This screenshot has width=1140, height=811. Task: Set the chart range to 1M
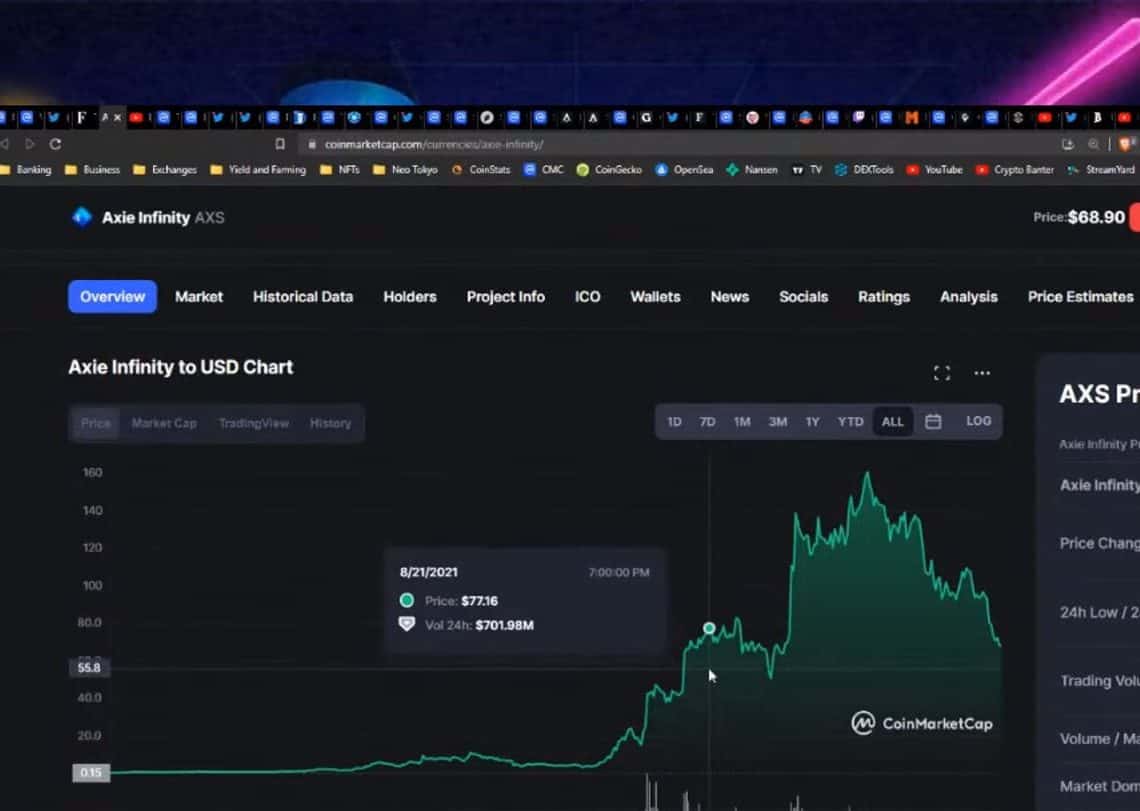click(x=742, y=422)
